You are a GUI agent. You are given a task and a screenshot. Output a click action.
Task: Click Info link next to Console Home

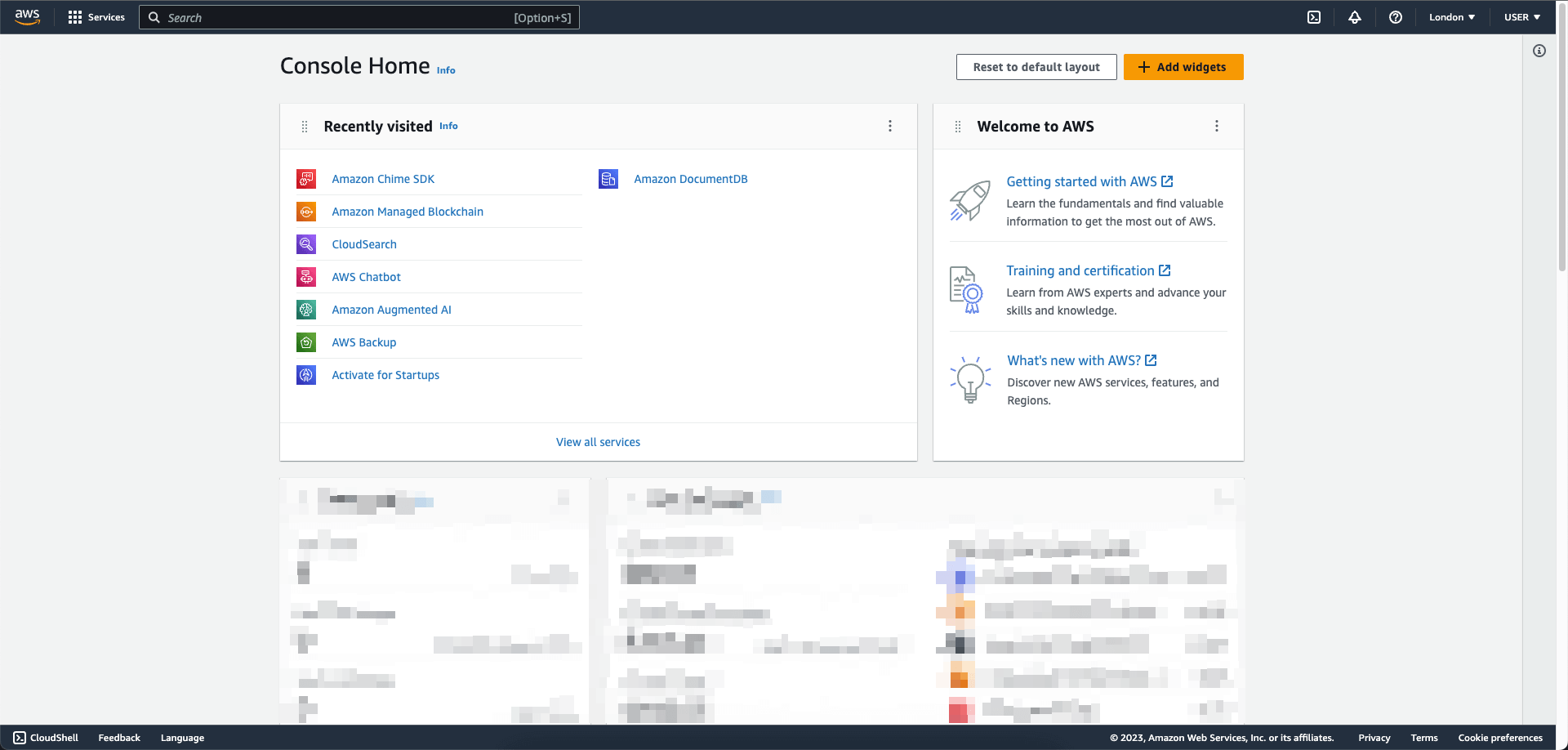click(x=446, y=70)
